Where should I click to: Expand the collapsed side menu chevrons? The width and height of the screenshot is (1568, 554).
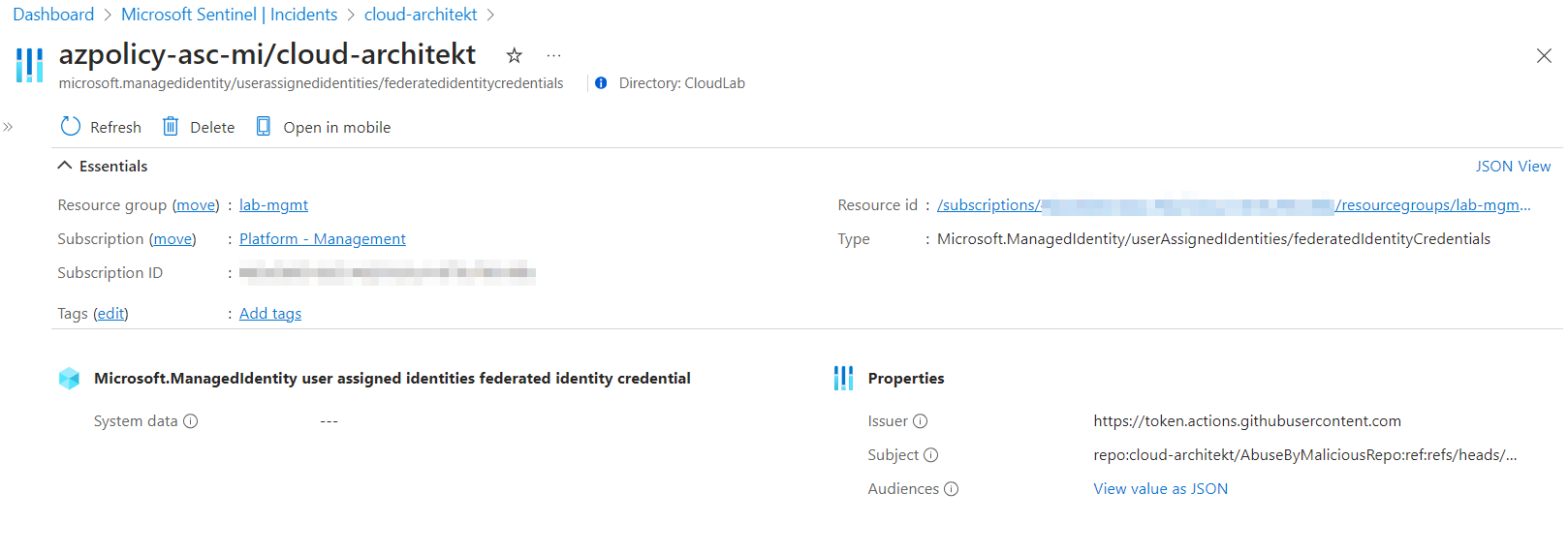coord(8,127)
